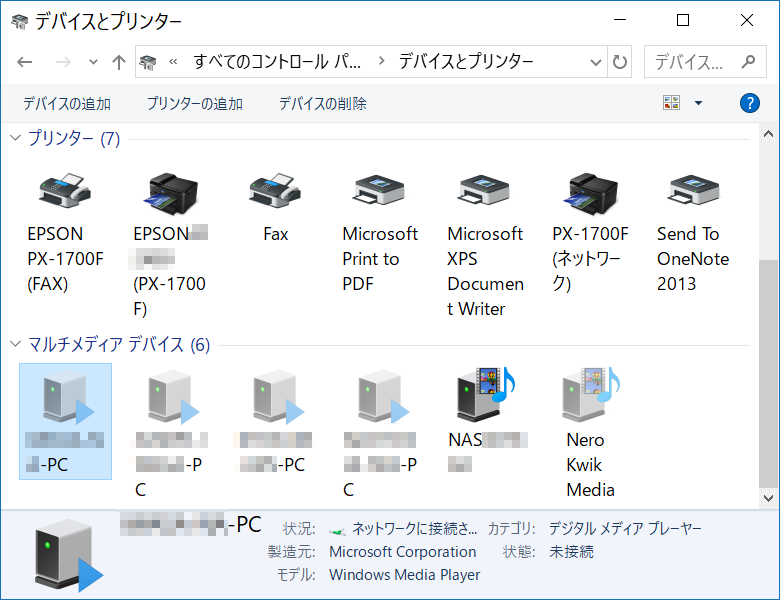Click the scrollbar down arrow
Image resolution: width=780 pixels, height=600 pixels.
coord(768,498)
